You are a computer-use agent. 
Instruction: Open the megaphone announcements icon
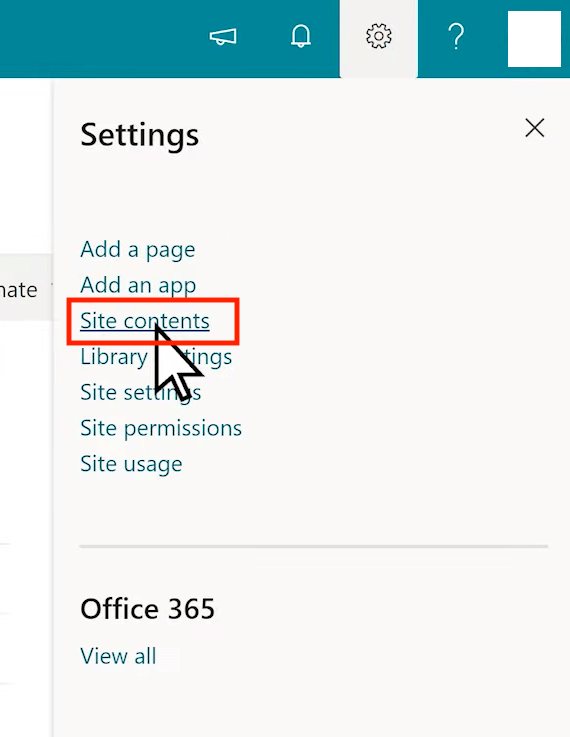coord(223,37)
